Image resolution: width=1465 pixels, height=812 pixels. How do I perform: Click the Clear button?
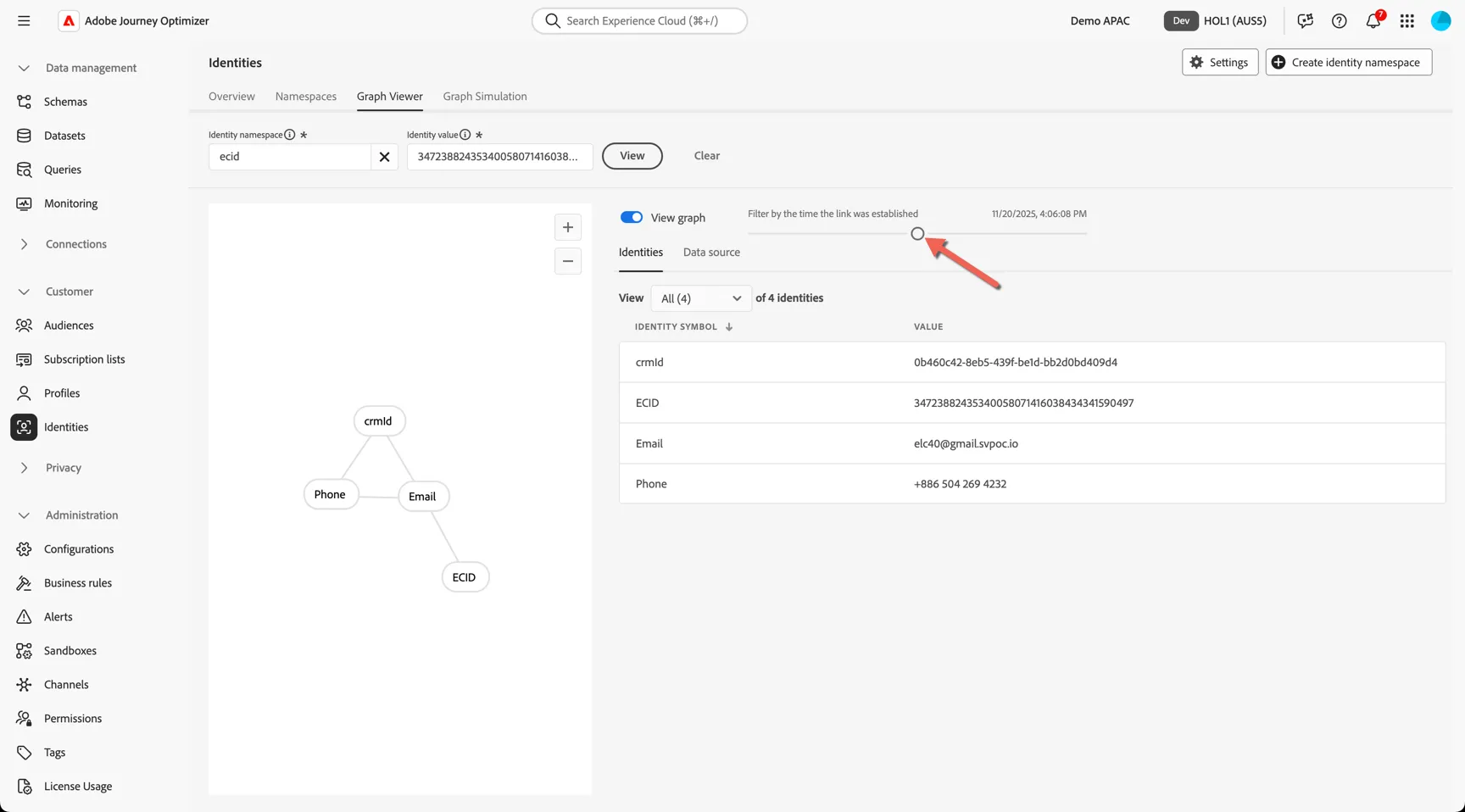tap(707, 156)
